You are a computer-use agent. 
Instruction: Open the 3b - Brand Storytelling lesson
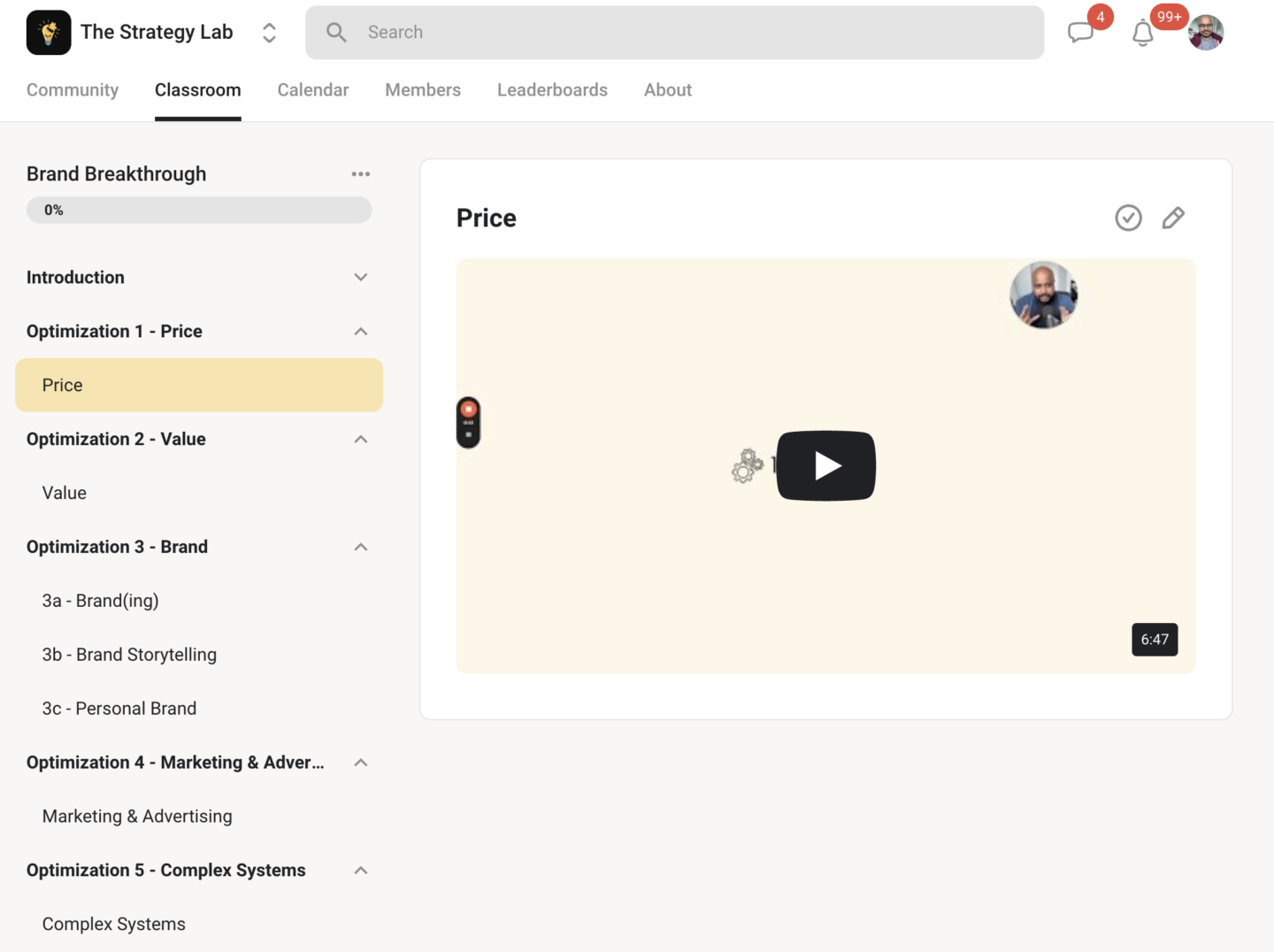(129, 655)
